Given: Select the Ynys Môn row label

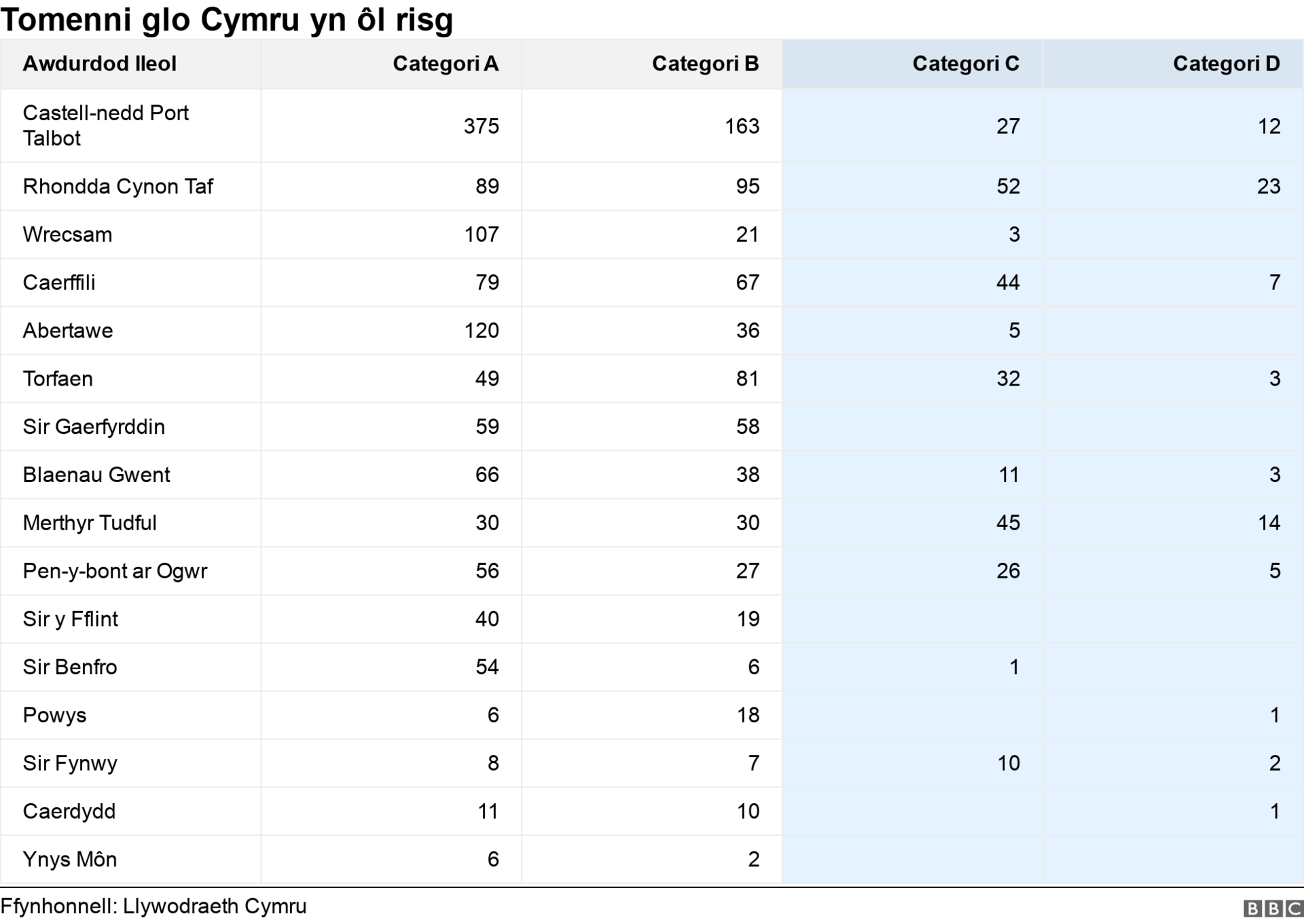Looking at the screenshot, I should [69, 860].
